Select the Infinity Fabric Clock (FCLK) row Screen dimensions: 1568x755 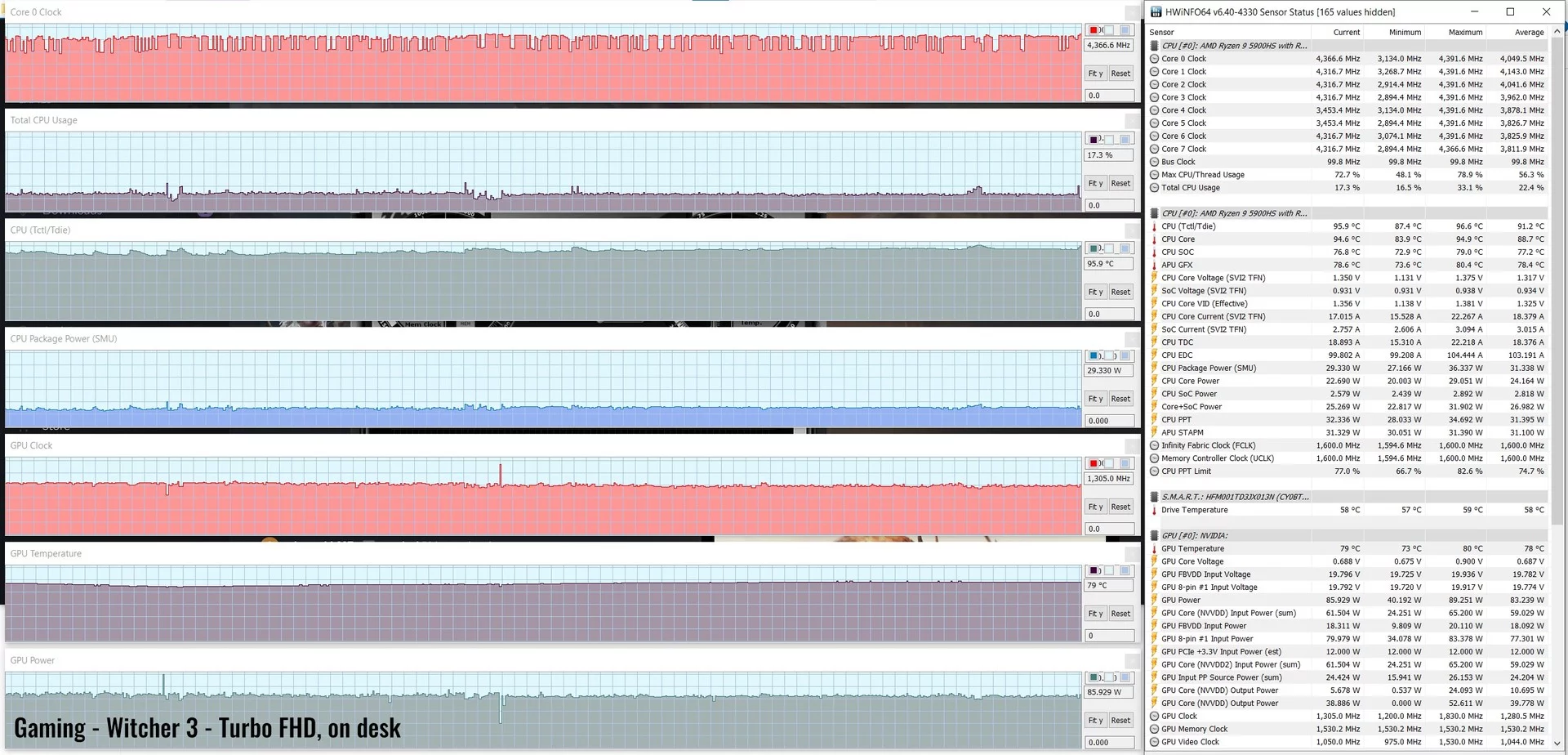point(1347,446)
